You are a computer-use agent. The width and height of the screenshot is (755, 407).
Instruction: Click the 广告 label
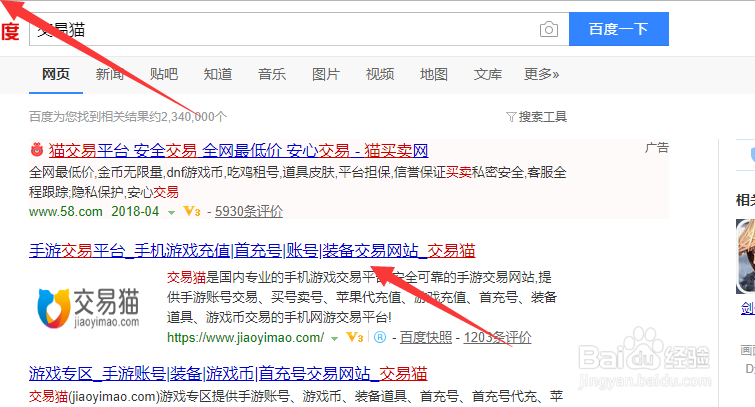[x=657, y=148]
